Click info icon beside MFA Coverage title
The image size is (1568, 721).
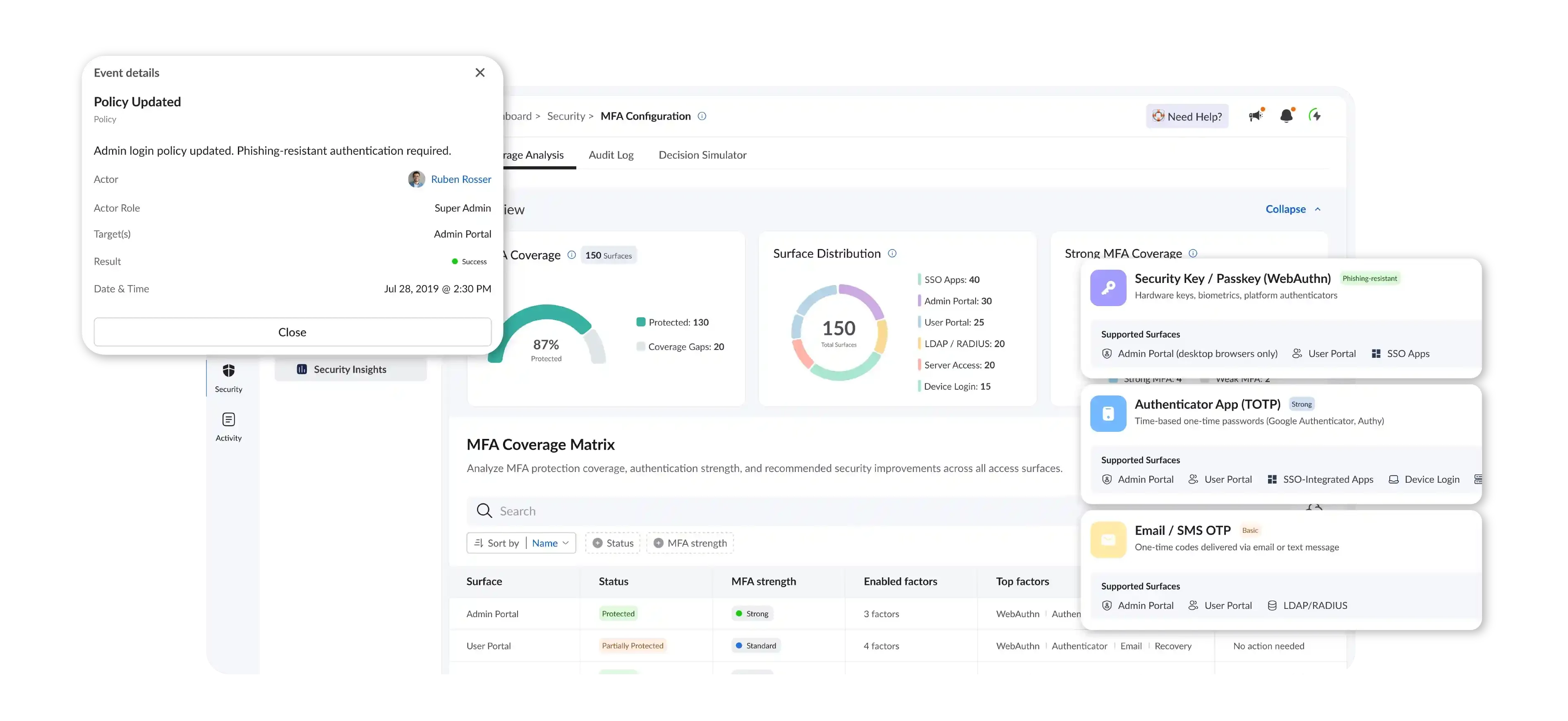tap(571, 255)
